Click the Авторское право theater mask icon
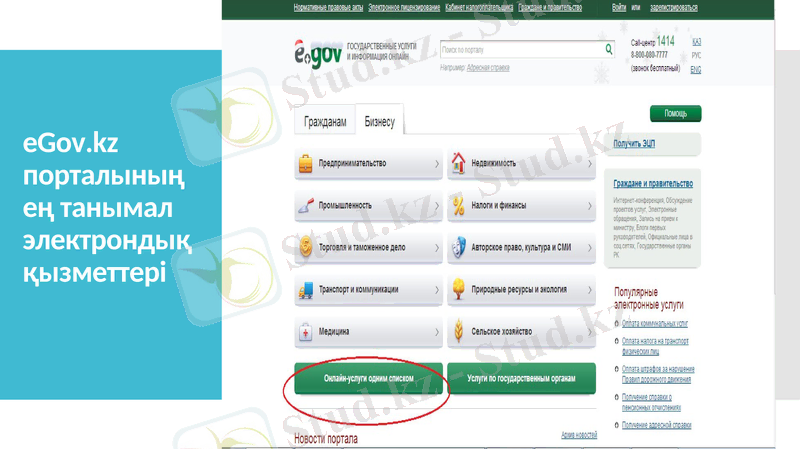The width and height of the screenshot is (800, 449). [458, 247]
